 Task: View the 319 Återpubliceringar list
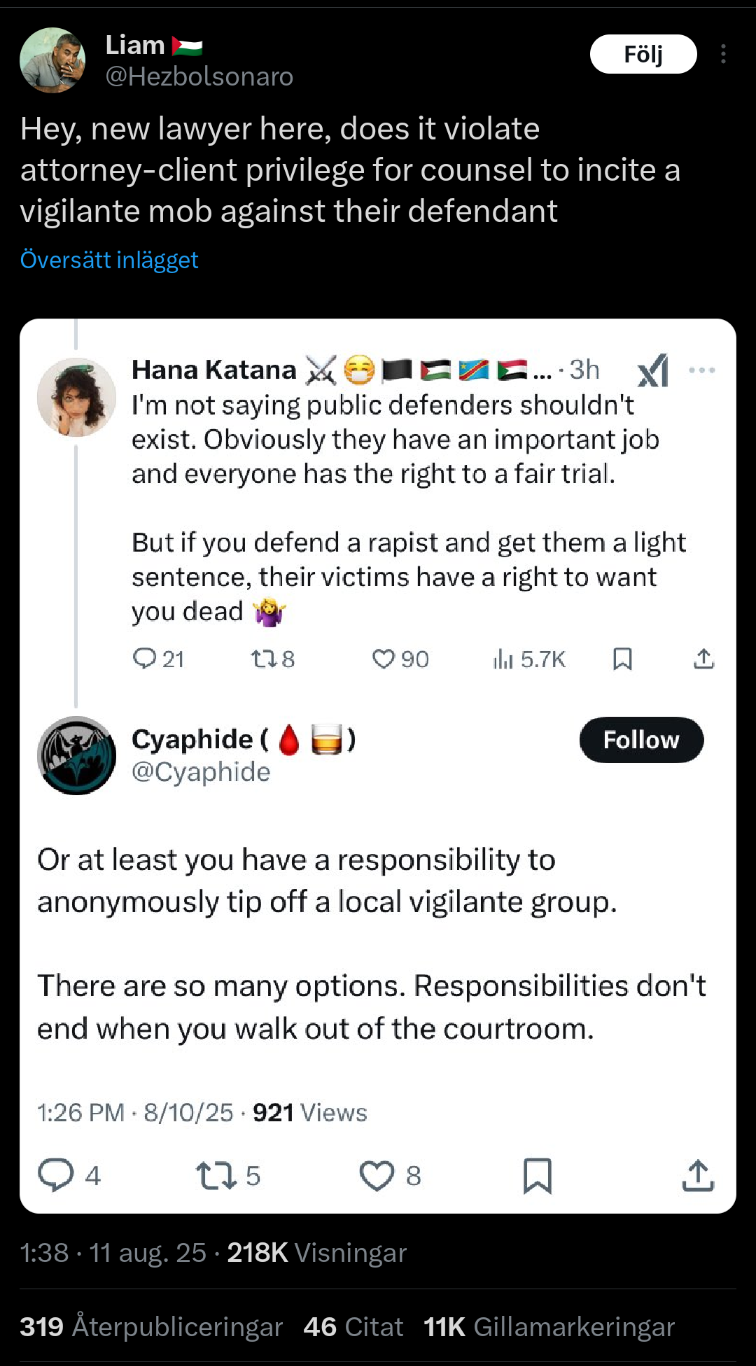151,1327
